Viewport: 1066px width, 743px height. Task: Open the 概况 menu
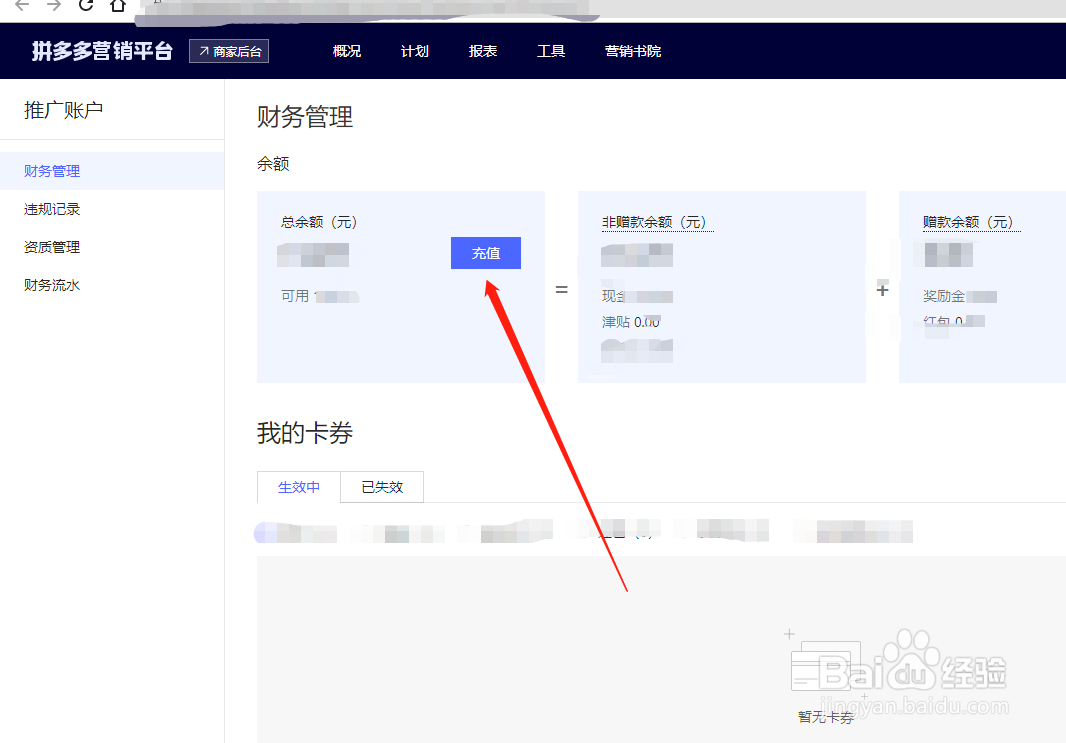click(x=347, y=51)
